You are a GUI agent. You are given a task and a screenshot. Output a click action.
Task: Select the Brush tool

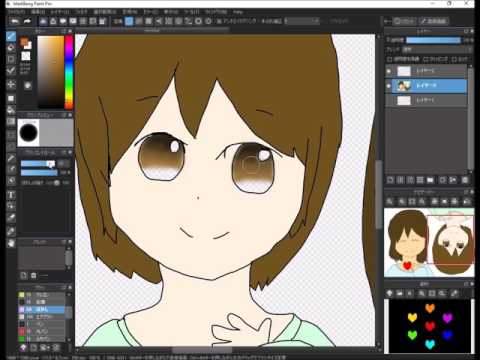[11, 36]
